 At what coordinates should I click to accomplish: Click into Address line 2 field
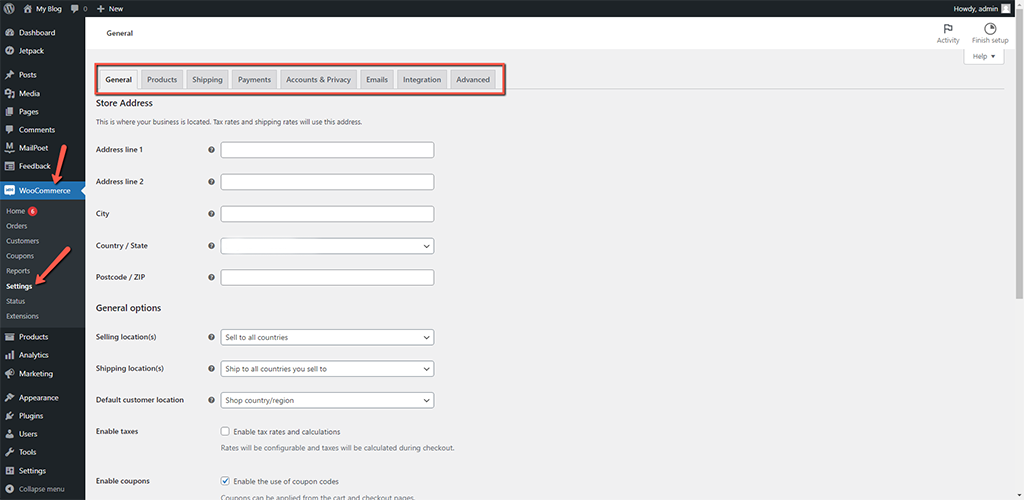tap(327, 182)
